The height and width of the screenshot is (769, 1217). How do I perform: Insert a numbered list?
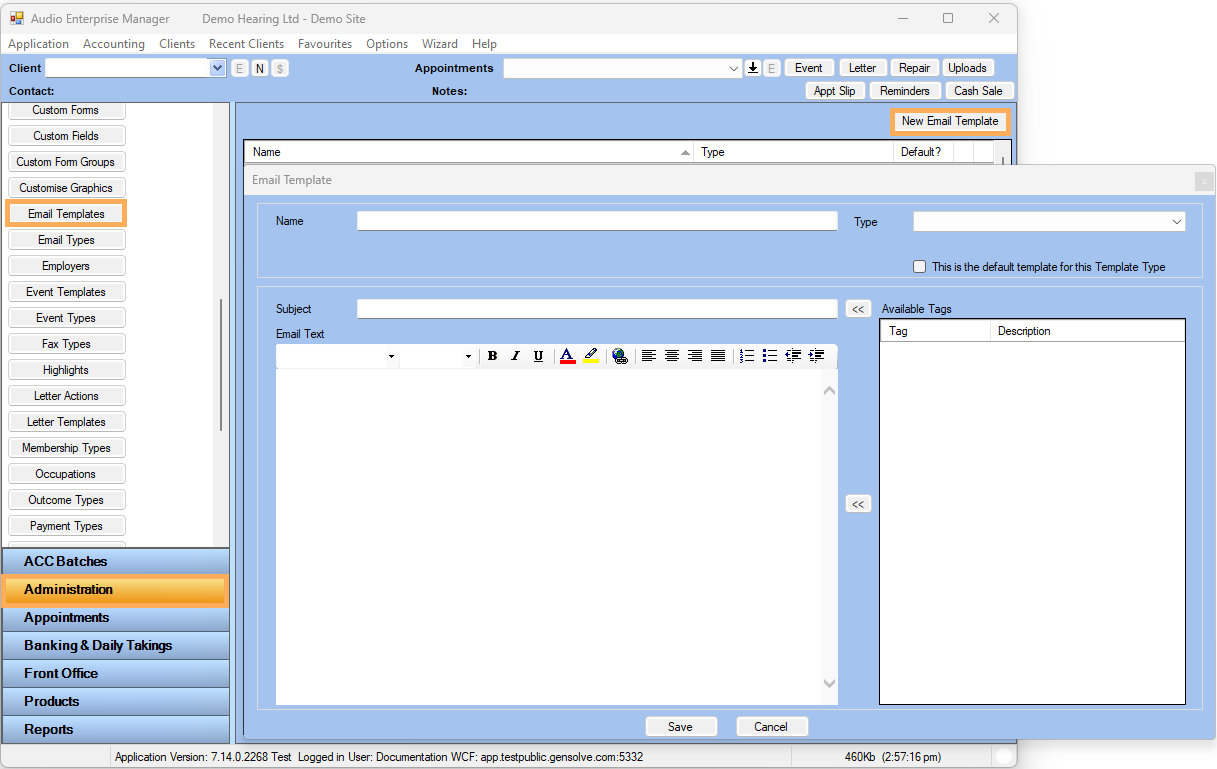tap(746, 356)
